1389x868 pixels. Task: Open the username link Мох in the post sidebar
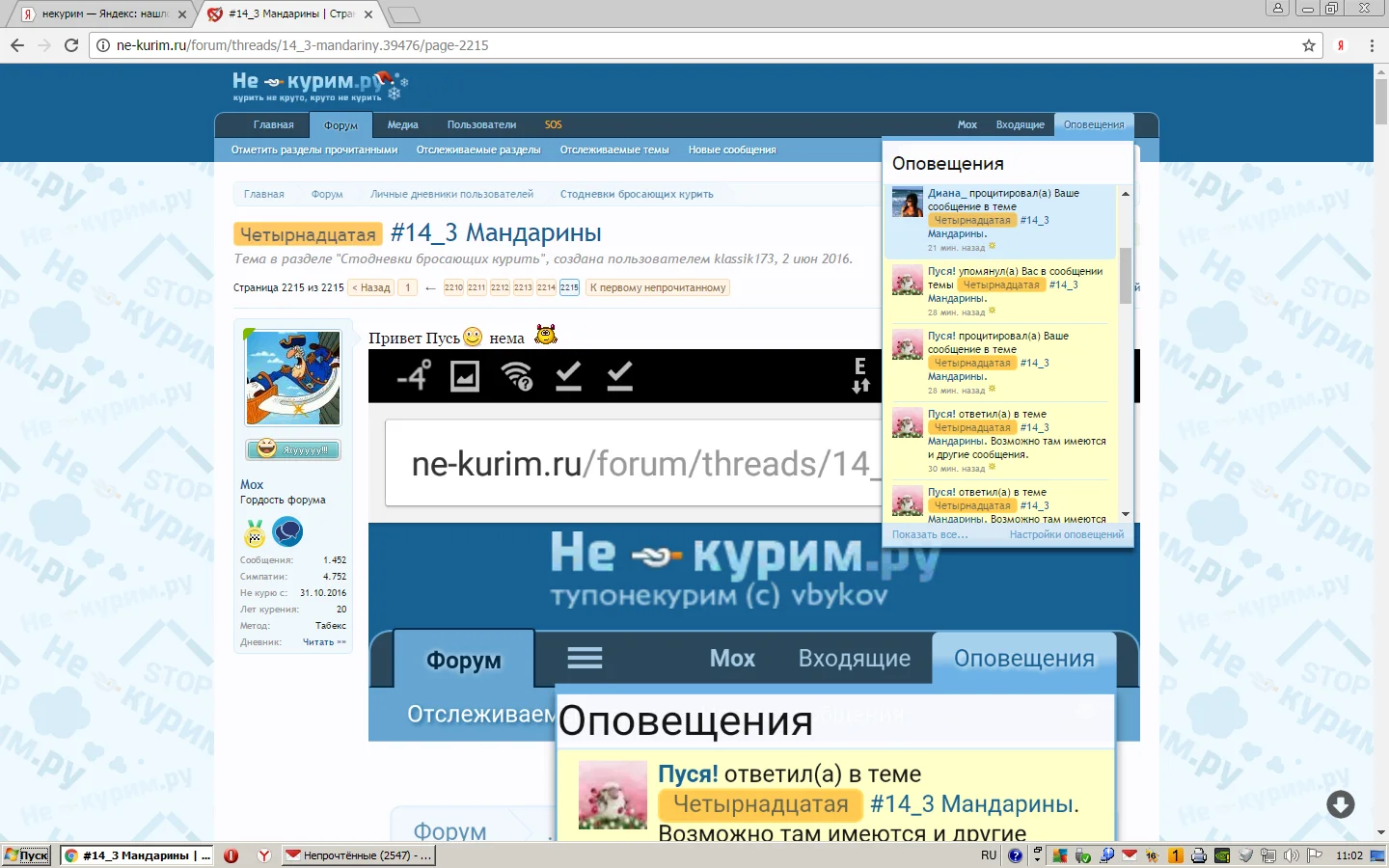click(252, 484)
